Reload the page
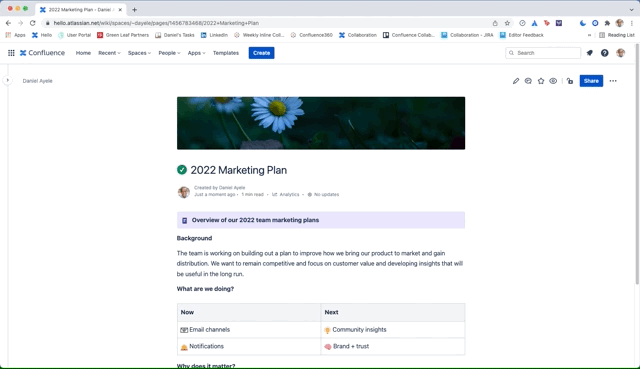 pyautogui.click(x=33, y=23)
